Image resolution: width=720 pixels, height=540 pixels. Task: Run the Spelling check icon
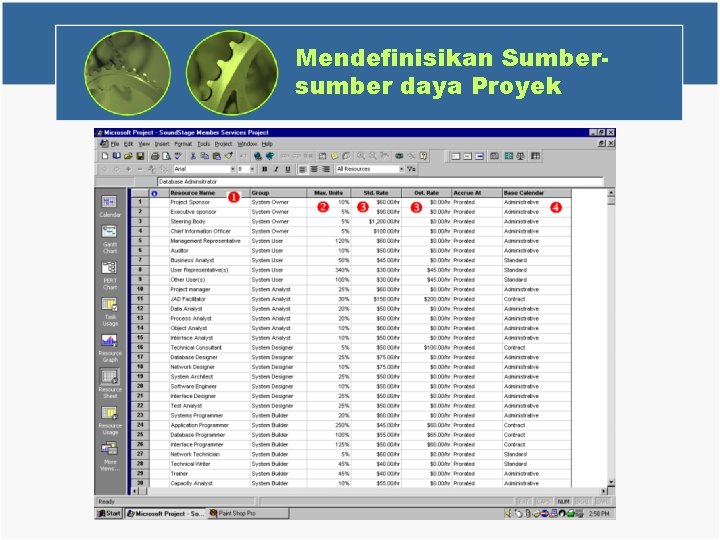coord(178,157)
